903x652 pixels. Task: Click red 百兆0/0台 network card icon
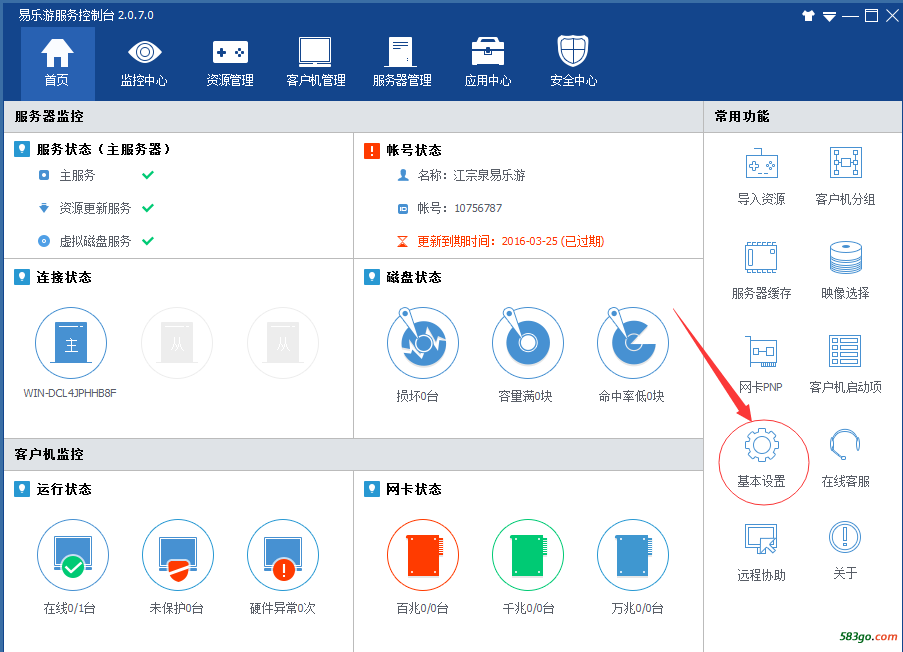(x=423, y=555)
